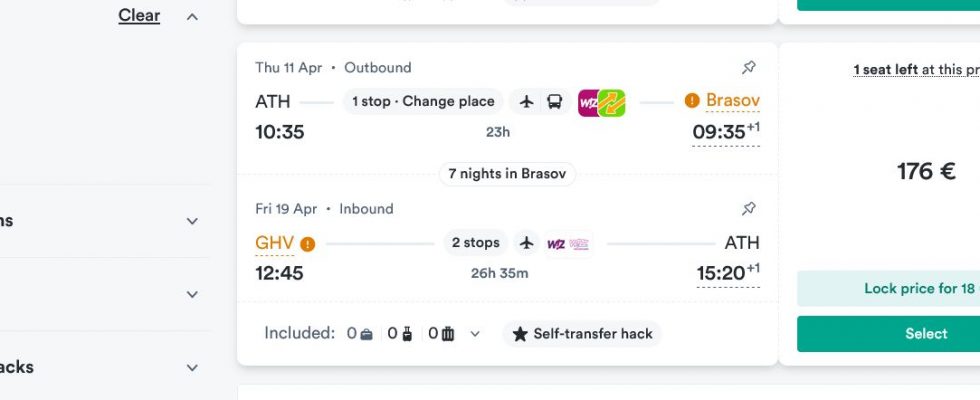Click the plane icon on inbound route

point(527,243)
